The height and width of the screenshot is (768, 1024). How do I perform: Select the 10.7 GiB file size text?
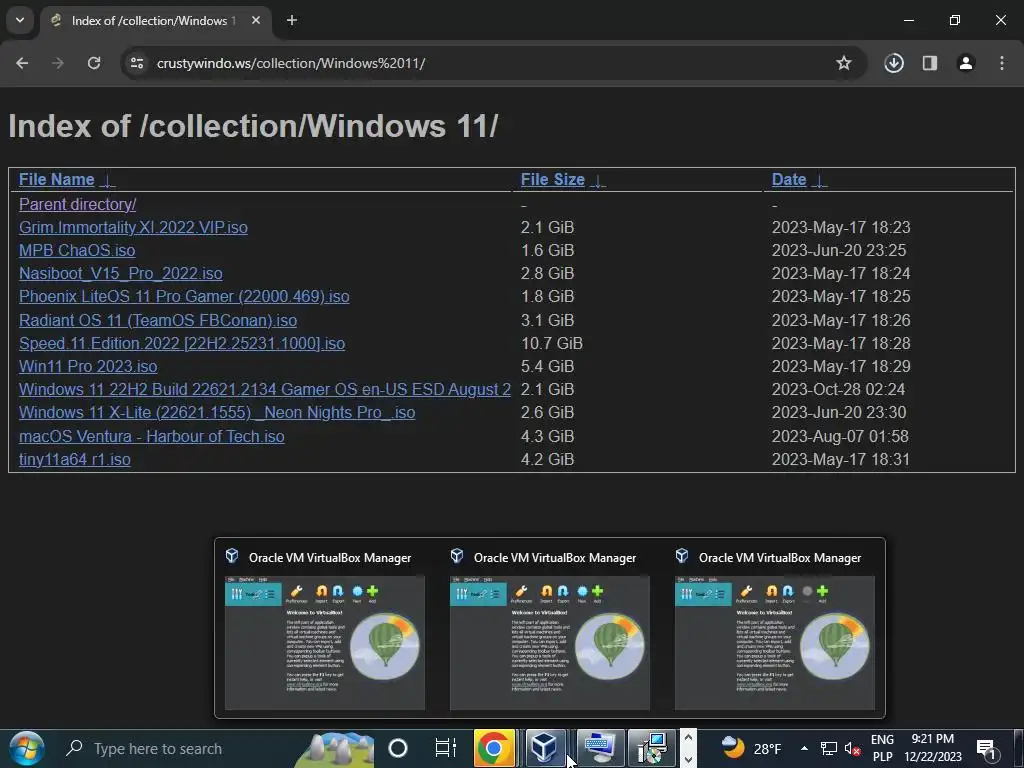(x=552, y=344)
